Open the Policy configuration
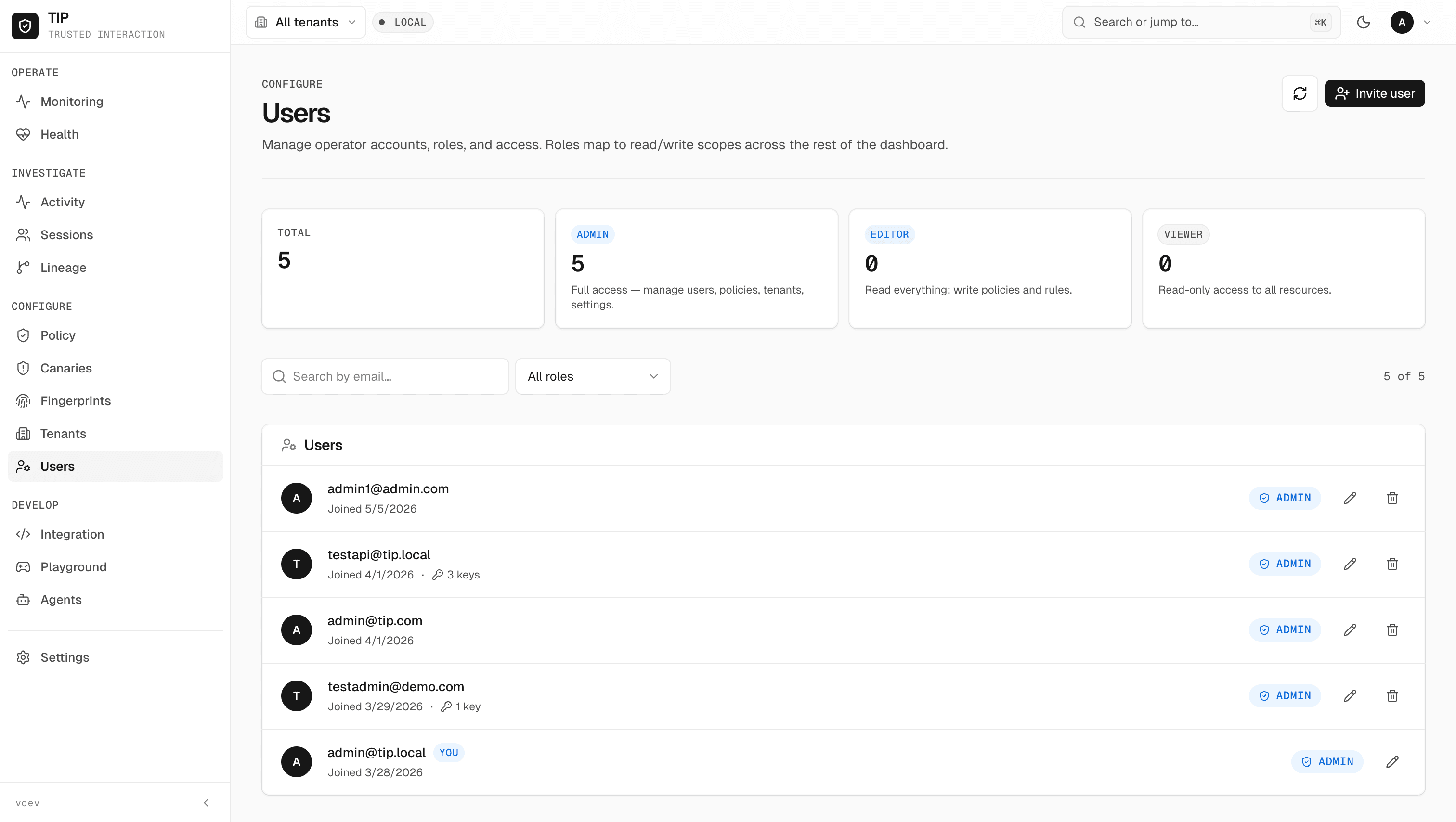 click(x=115, y=335)
